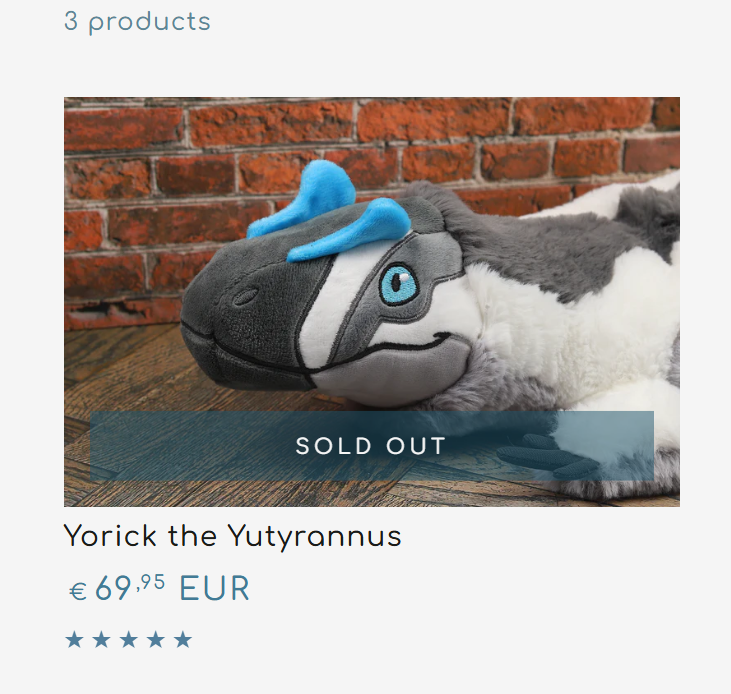Open the Yorick the Yutyrannus product title
731x694 pixels.
point(232,536)
